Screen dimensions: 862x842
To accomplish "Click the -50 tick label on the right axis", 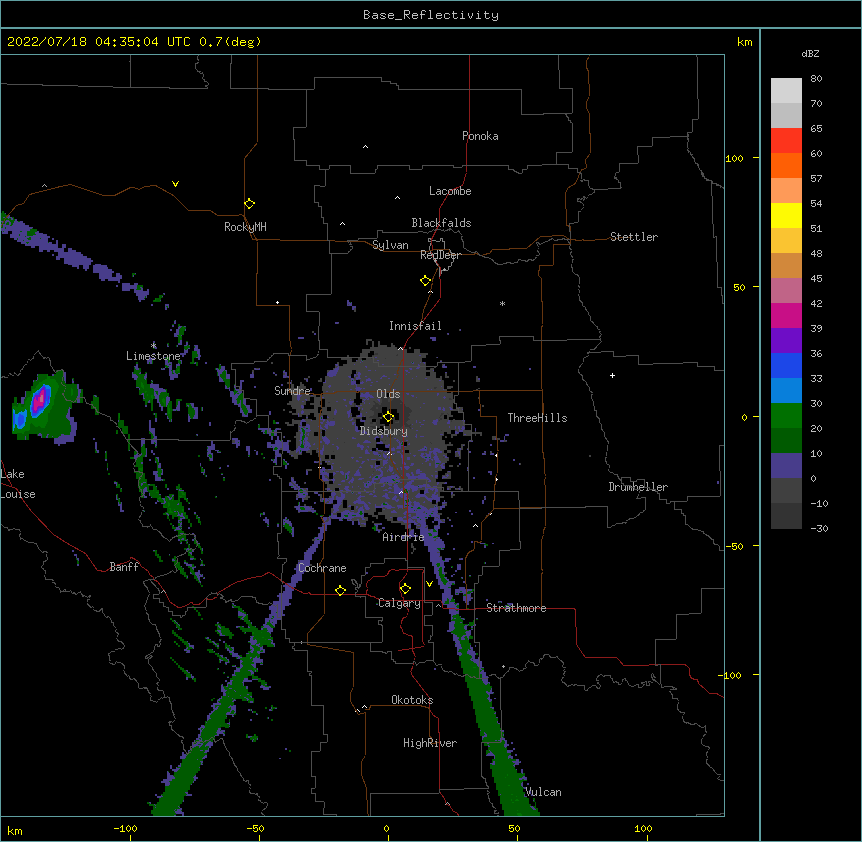I will point(734,546).
